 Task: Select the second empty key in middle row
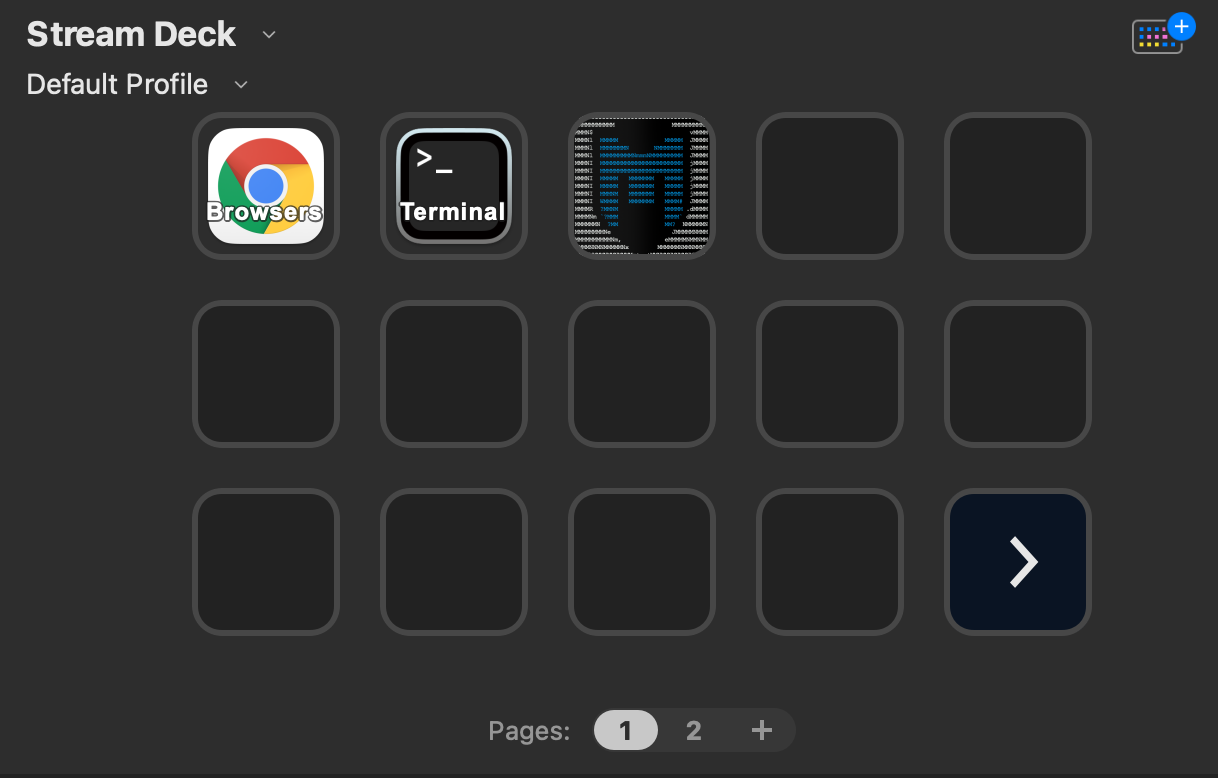tap(454, 374)
